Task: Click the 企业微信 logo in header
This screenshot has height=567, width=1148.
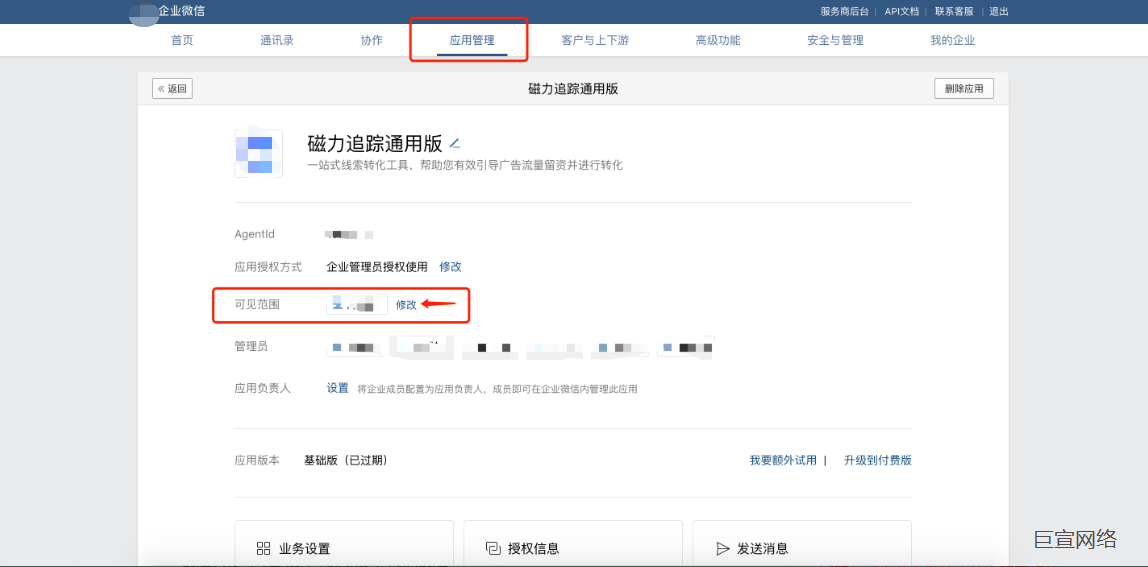Action: click(x=167, y=11)
